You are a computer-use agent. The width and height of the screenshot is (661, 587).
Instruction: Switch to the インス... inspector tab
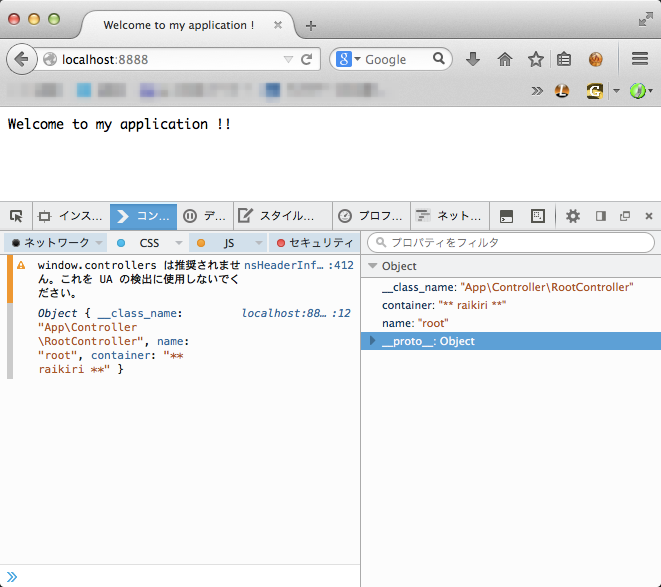click(x=71, y=216)
